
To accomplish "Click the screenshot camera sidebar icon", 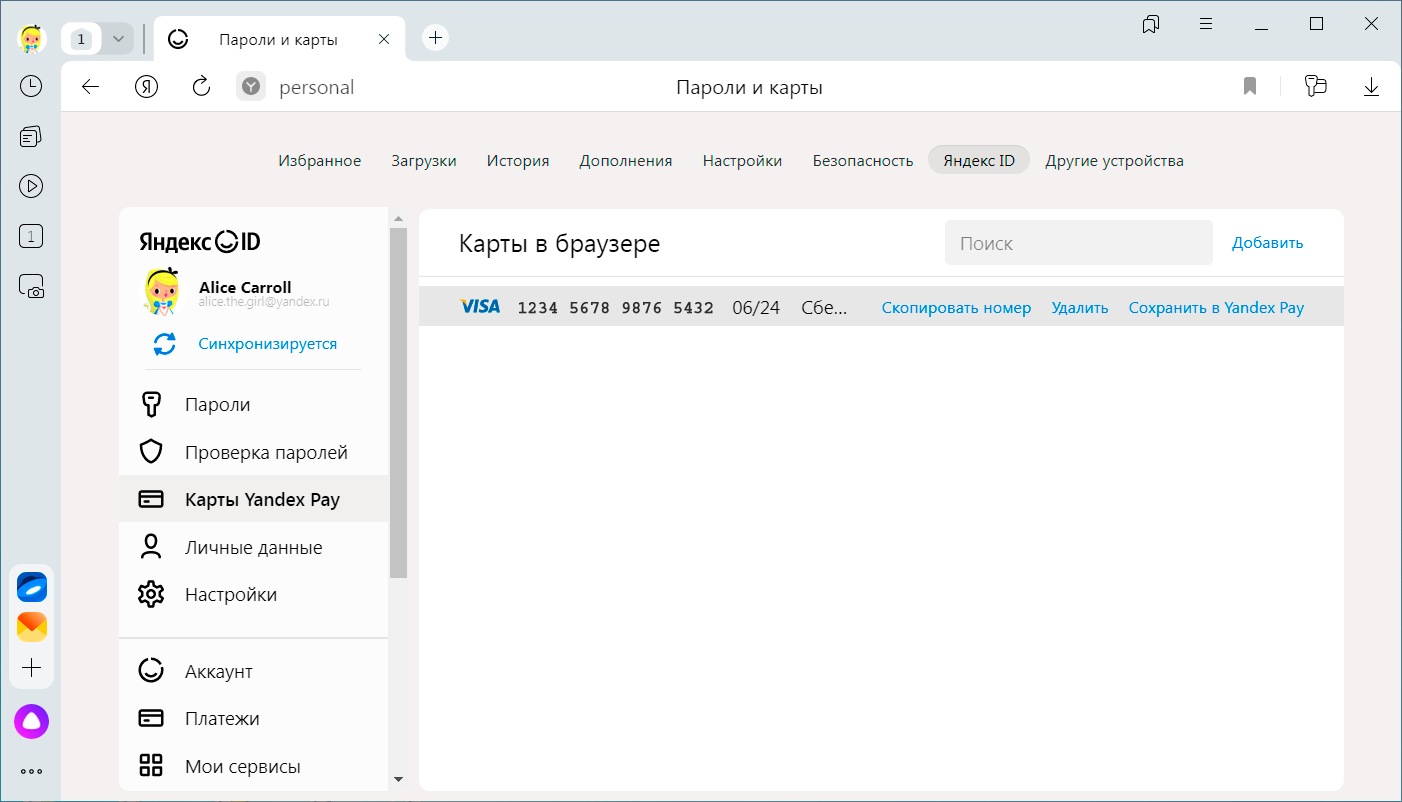I will click(x=31, y=287).
